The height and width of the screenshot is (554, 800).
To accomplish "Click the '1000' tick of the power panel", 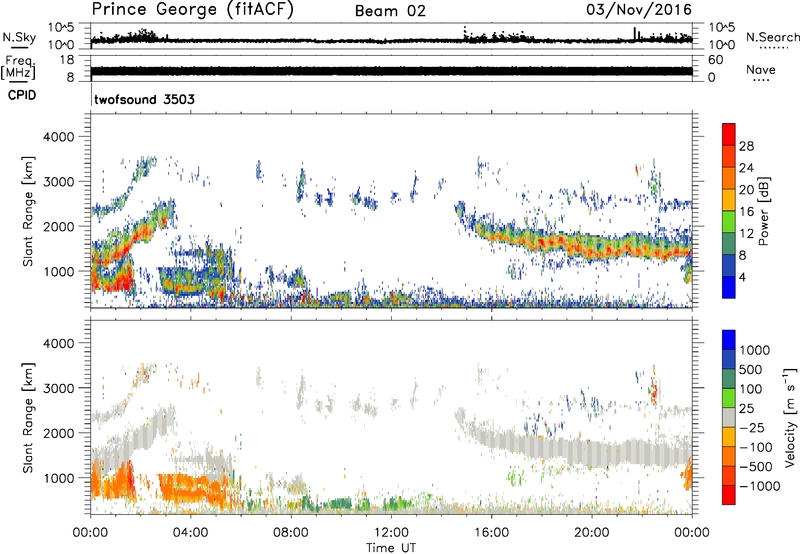I will [x=58, y=271].
